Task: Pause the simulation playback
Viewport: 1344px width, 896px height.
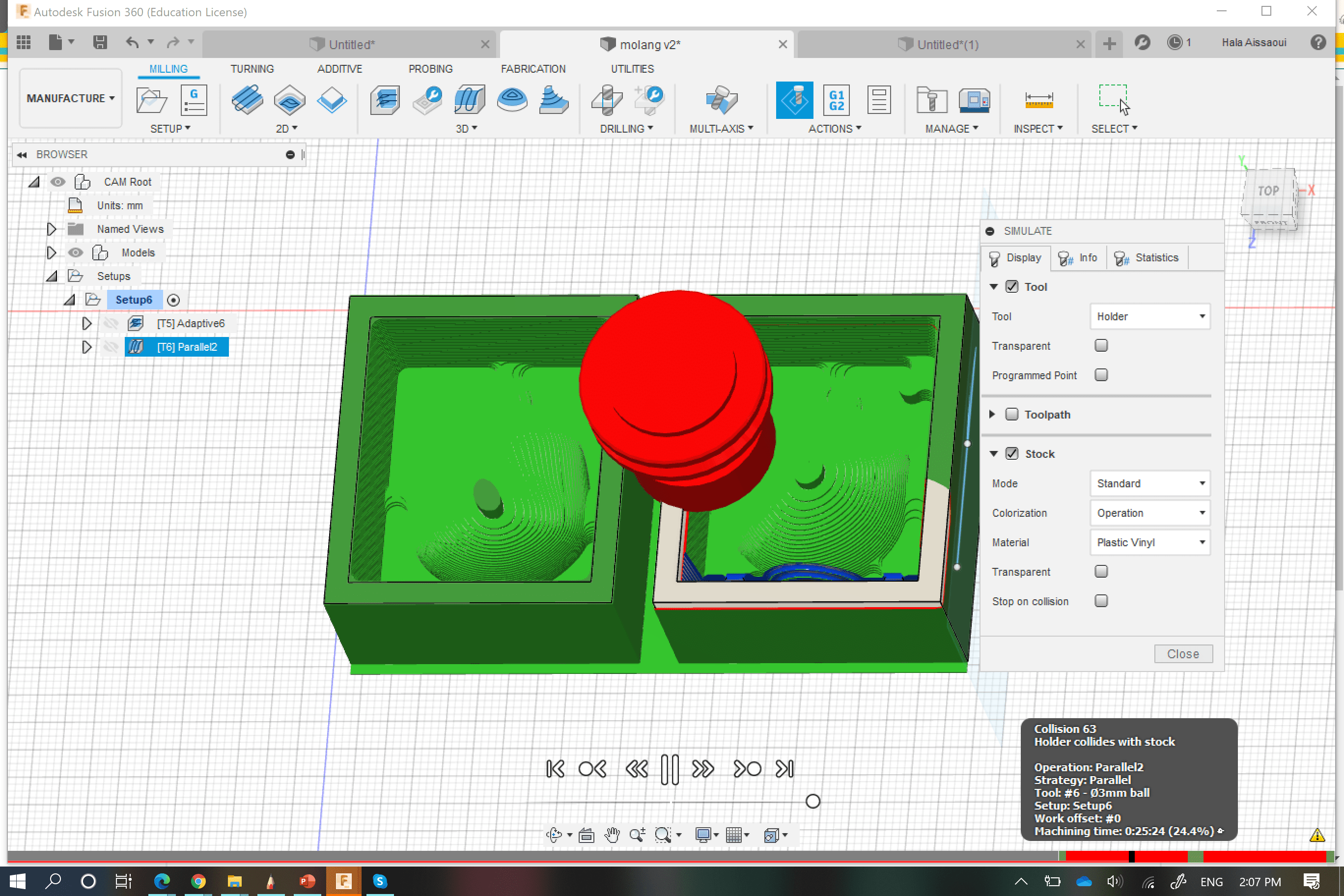Action: [x=669, y=769]
